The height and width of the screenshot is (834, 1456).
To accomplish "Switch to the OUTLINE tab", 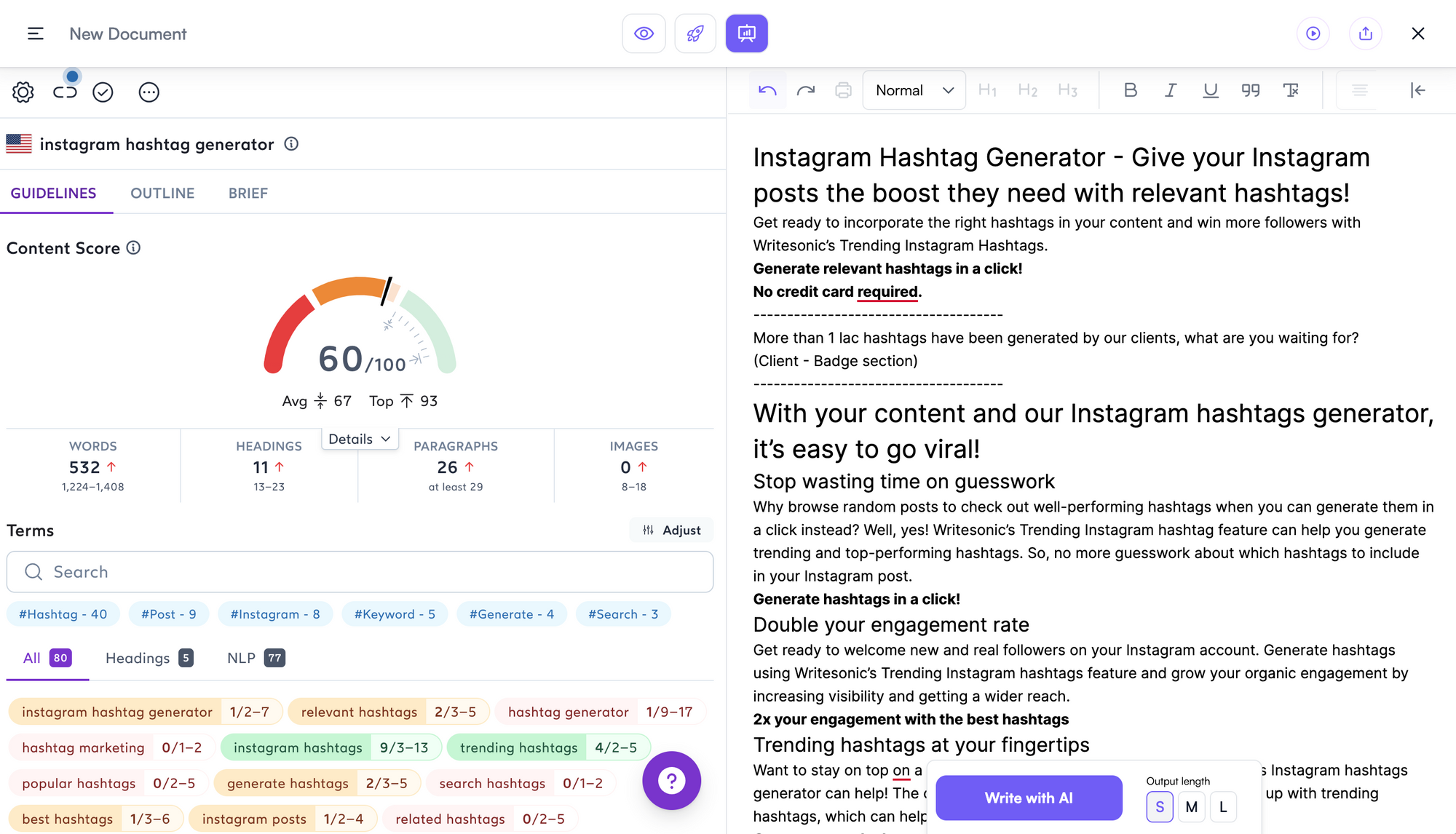I will pos(162,193).
